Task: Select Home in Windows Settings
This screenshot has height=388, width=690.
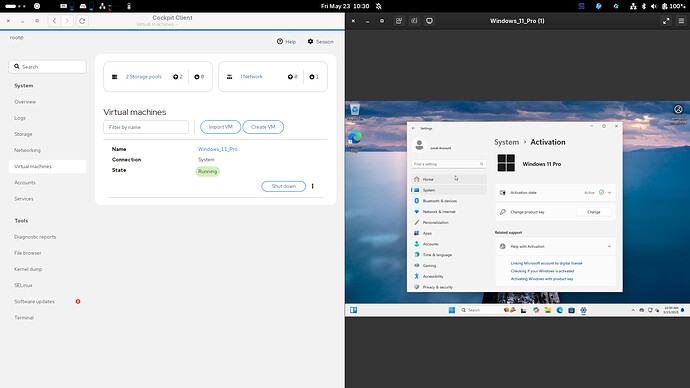Action: 449,179
